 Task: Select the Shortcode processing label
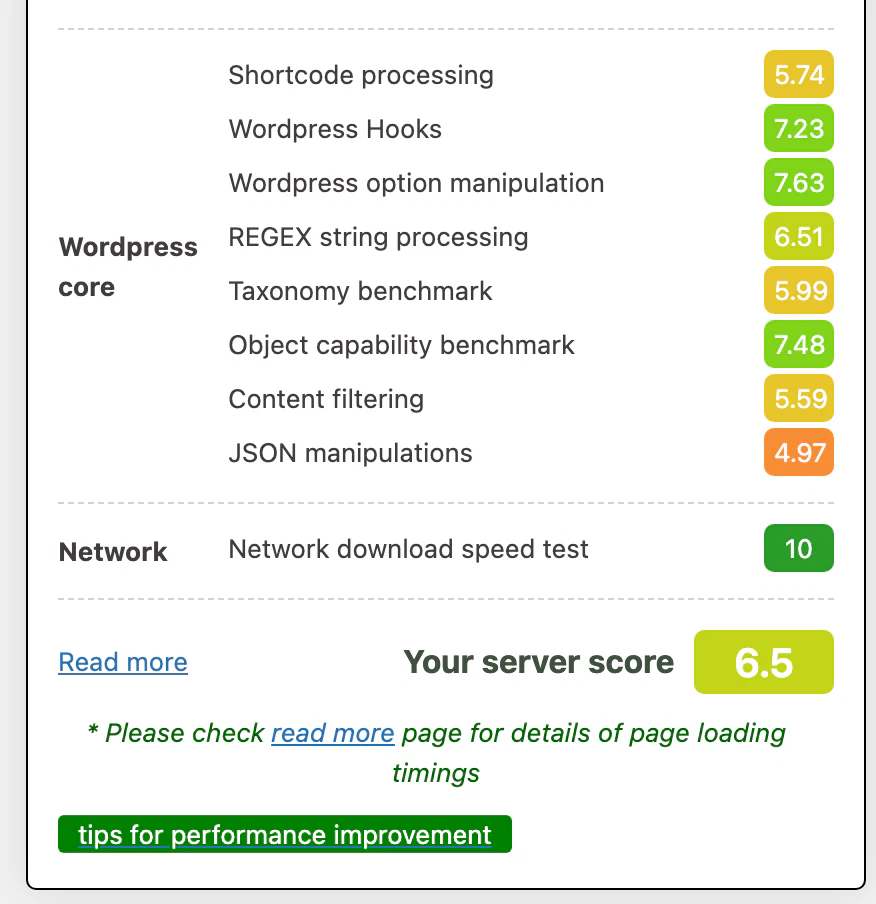[x=361, y=75]
